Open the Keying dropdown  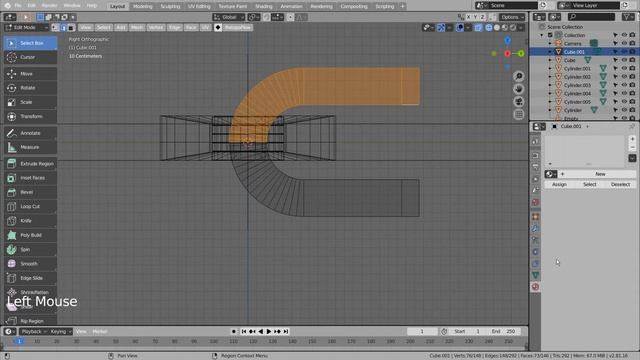click(60, 331)
